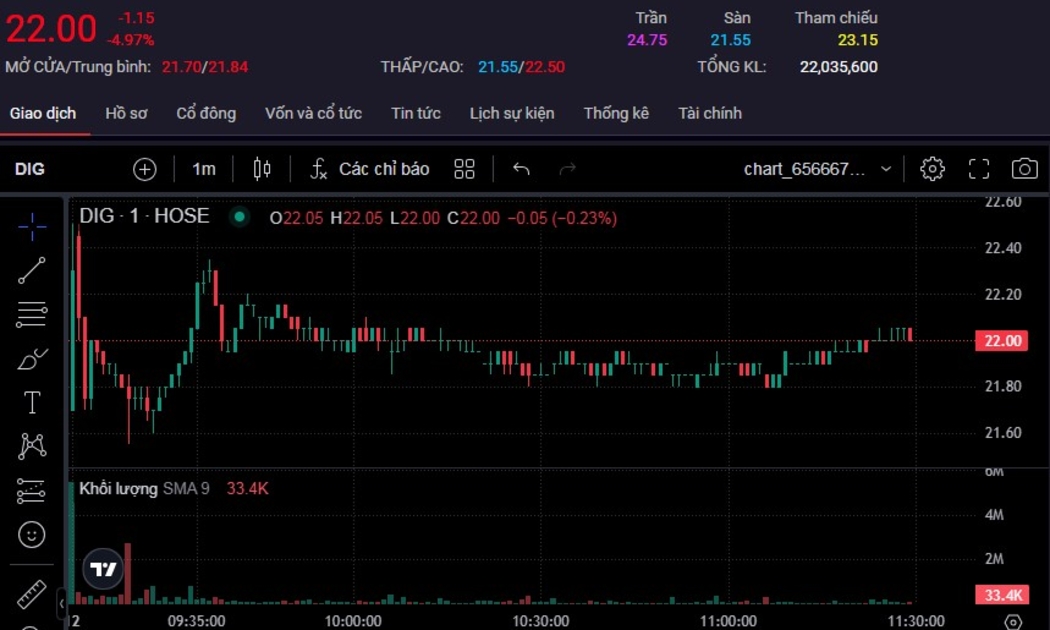Open the chart patterns tool

[32, 446]
